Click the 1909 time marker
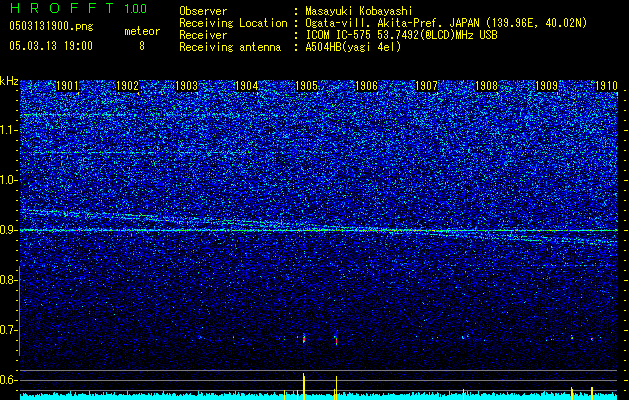Image resolution: width=629 pixels, height=400 pixels. point(546,86)
